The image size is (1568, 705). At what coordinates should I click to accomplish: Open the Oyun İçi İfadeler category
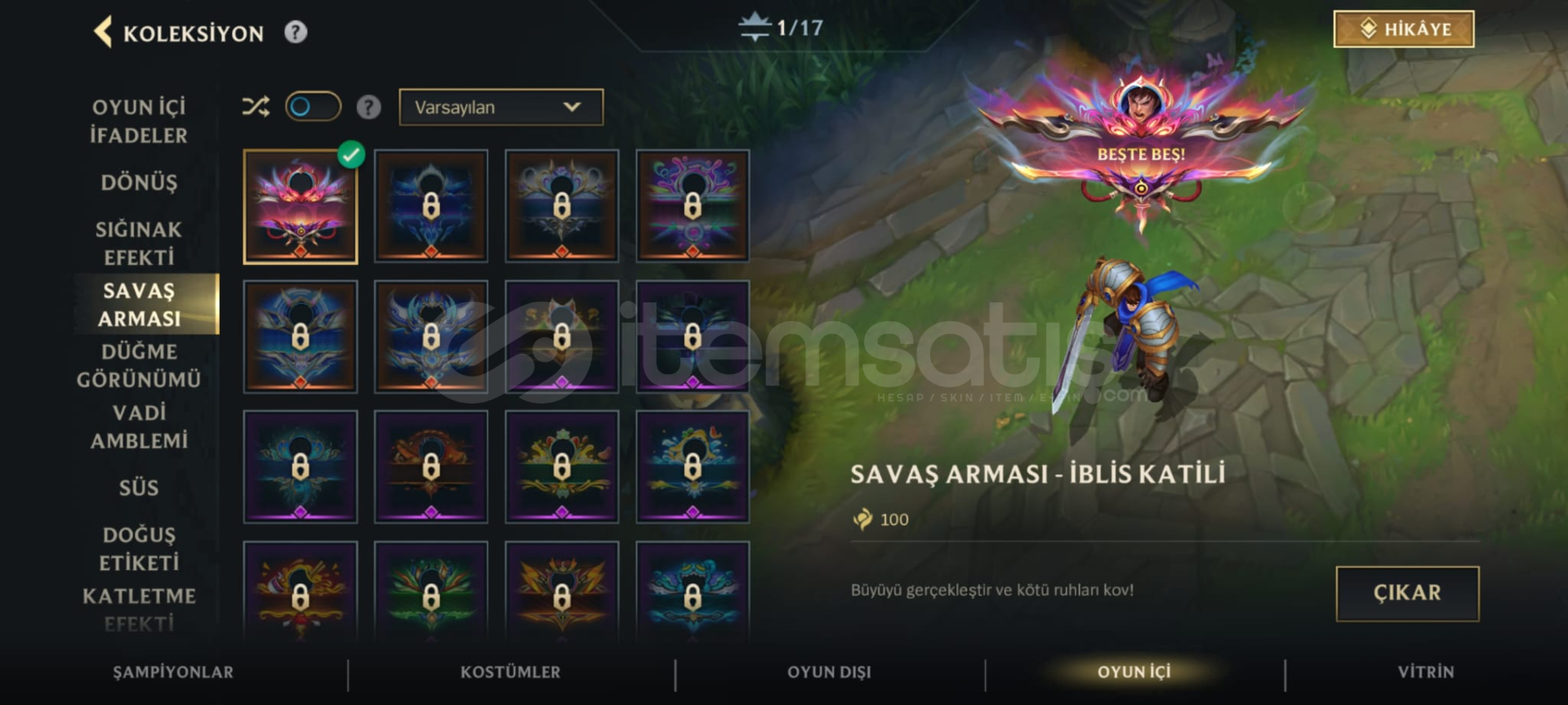tap(139, 121)
